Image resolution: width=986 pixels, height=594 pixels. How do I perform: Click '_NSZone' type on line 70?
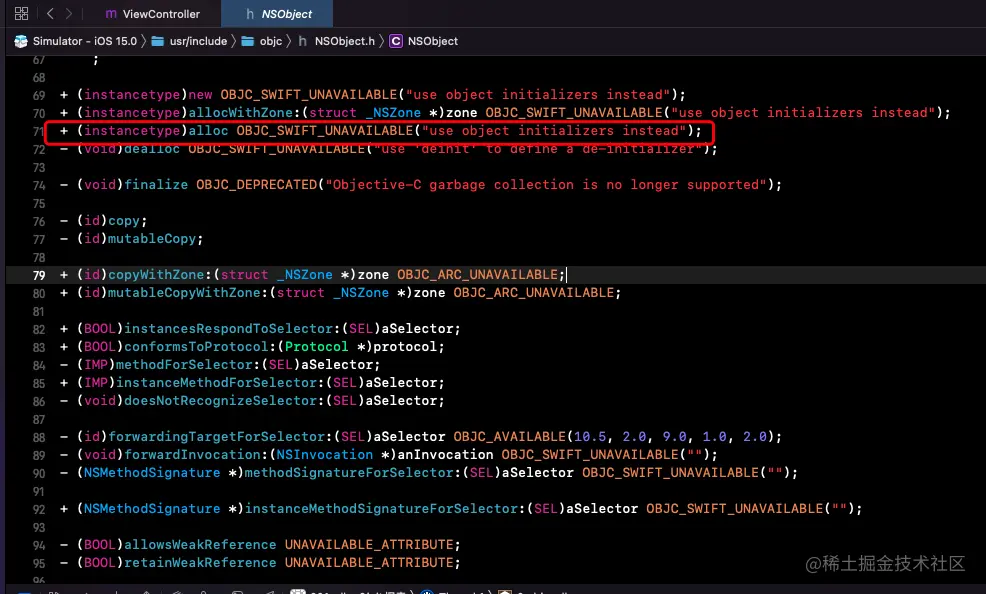point(393,113)
